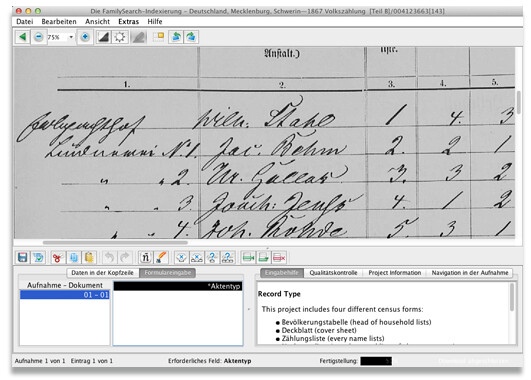
Task: Zoom in with the plus magnifier
Action: [x=85, y=37]
